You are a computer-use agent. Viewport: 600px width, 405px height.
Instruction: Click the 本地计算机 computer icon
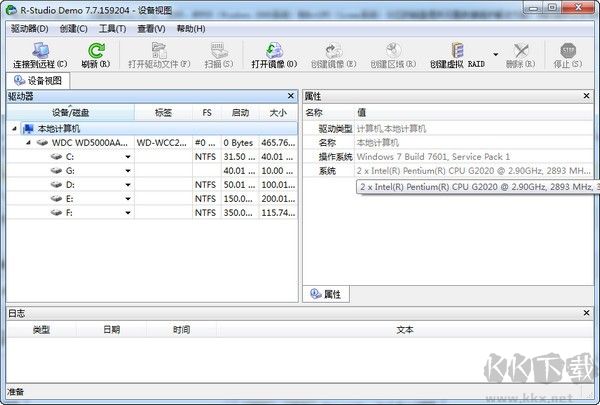click(x=28, y=129)
